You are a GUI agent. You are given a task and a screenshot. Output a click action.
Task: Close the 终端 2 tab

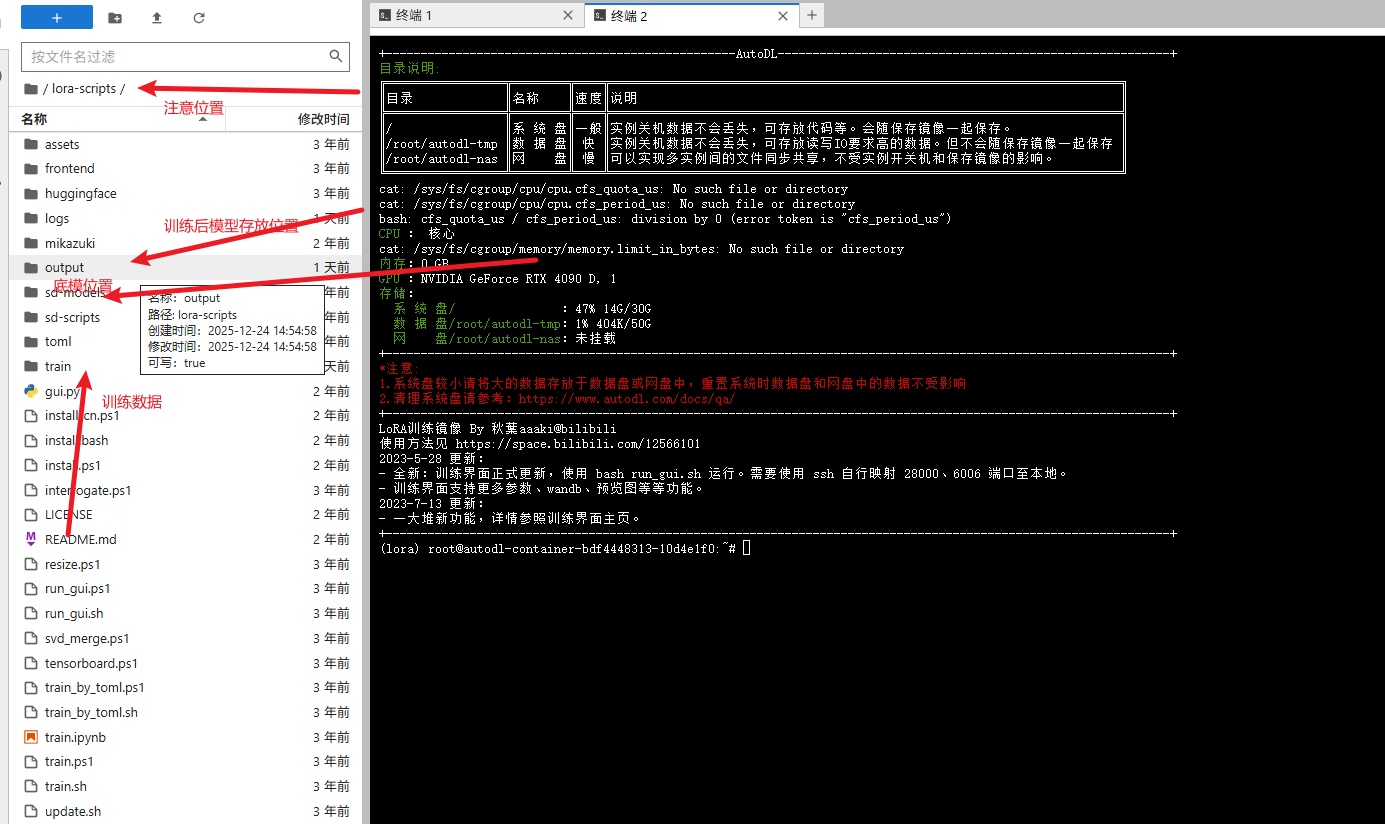[x=785, y=15]
